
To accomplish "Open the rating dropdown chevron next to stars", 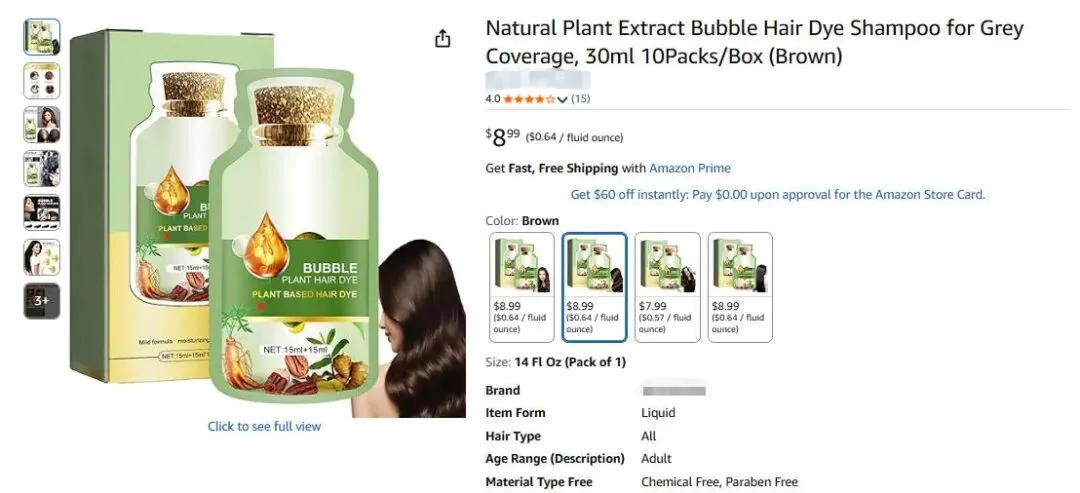I will pyautogui.click(x=562, y=99).
